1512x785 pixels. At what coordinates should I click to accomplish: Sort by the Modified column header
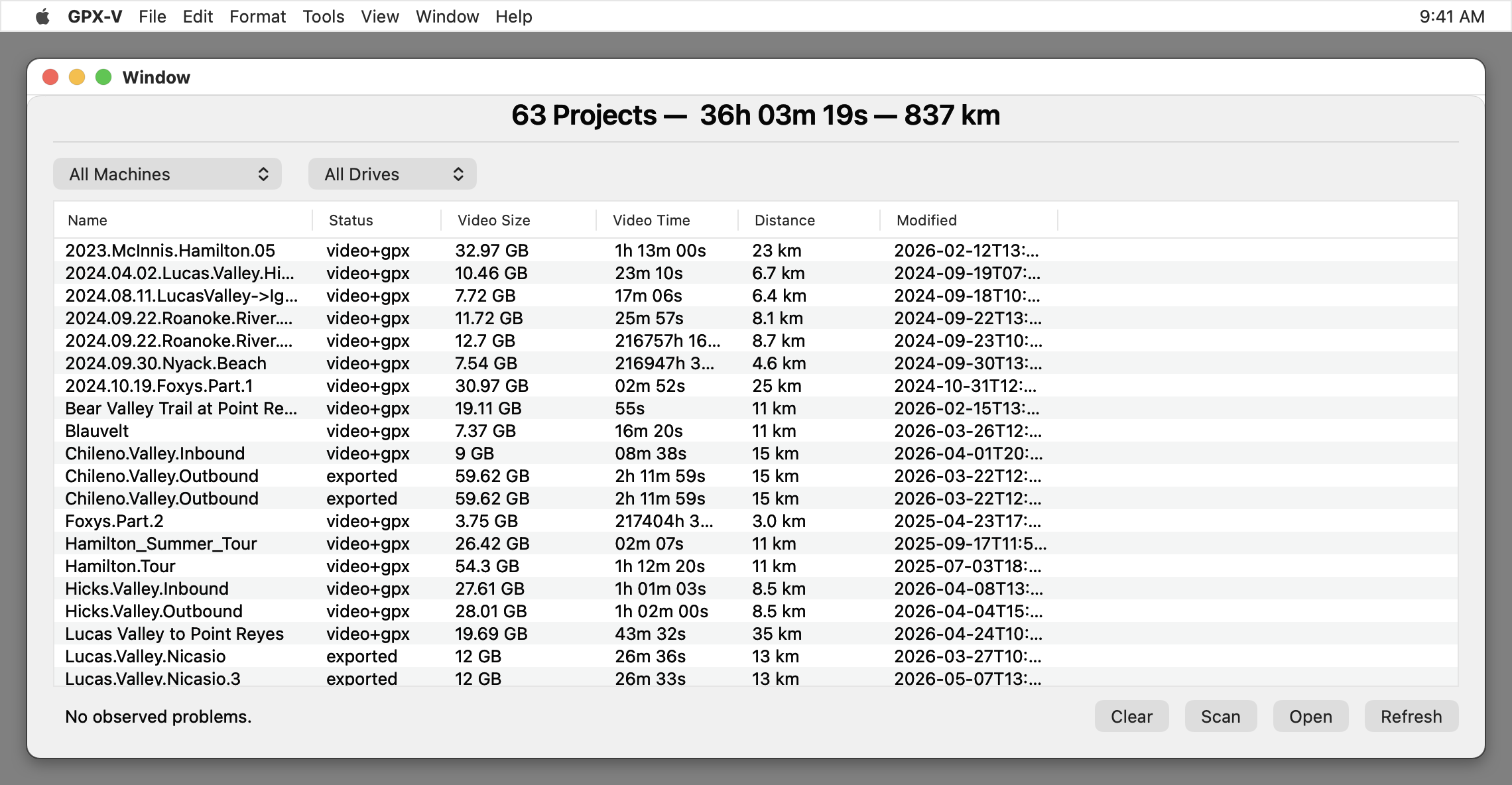tap(969, 220)
